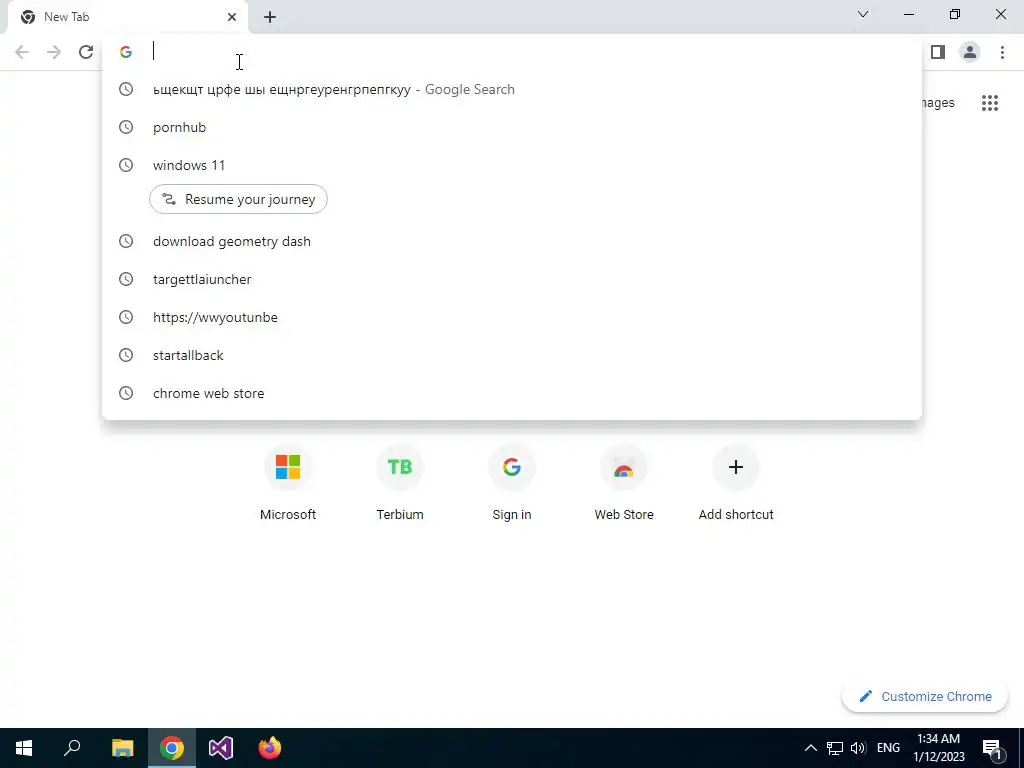Image resolution: width=1024 pixels, height=768 pixels.
Task: Open File Explorer from the taskbar
Action: coord(122,748)
